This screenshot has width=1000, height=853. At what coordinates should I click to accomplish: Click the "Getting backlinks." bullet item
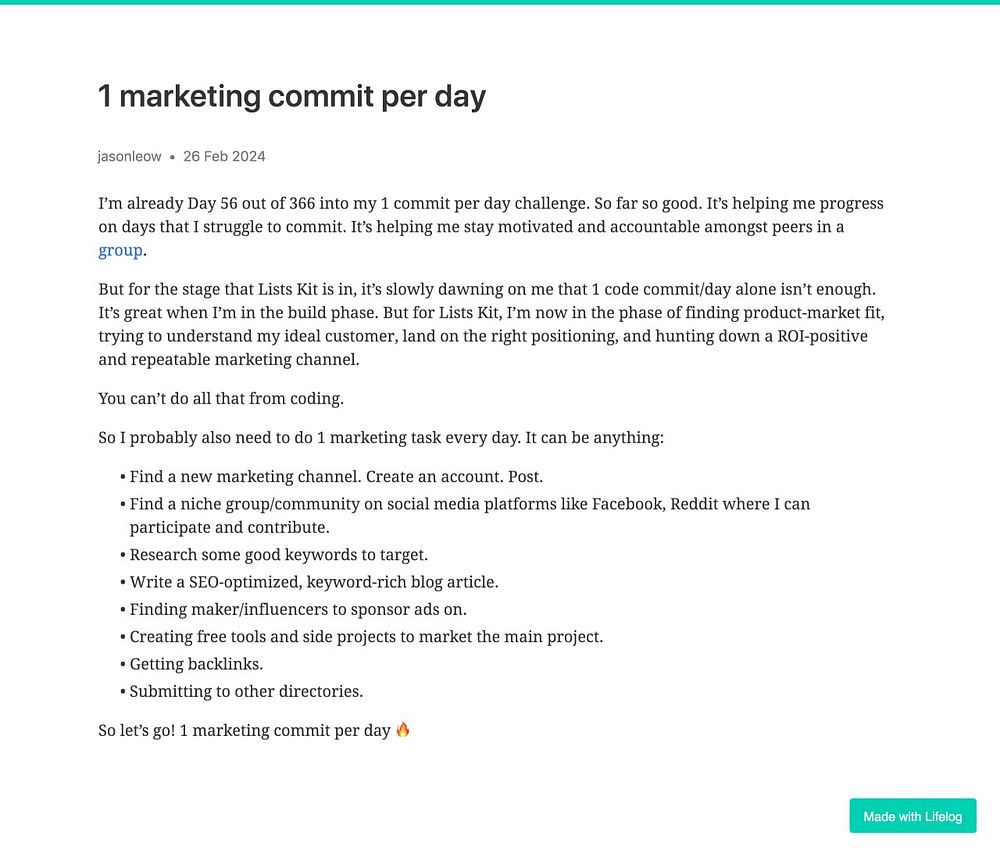click(196, 663)
